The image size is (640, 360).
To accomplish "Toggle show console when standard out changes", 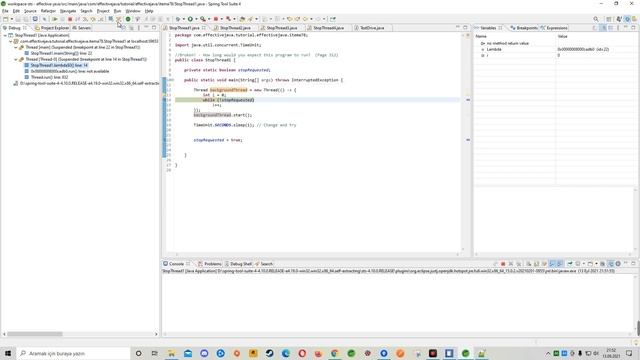I will point(552,264).
